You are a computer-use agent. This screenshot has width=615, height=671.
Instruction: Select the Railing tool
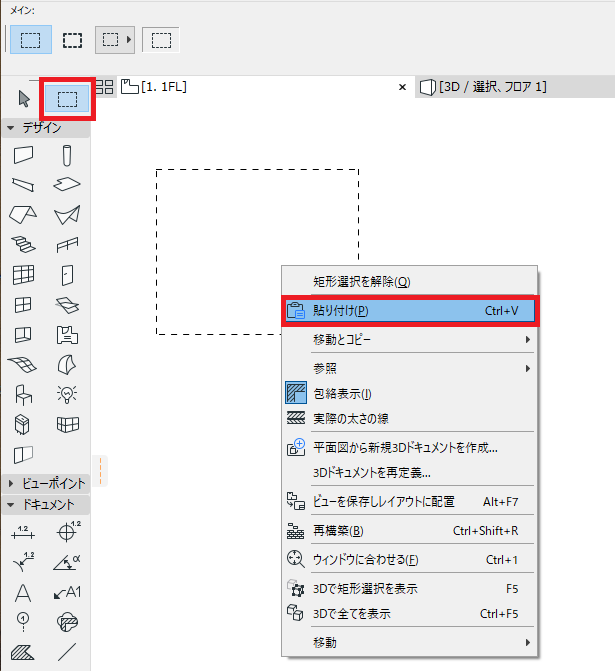click(x=67, y=245)
